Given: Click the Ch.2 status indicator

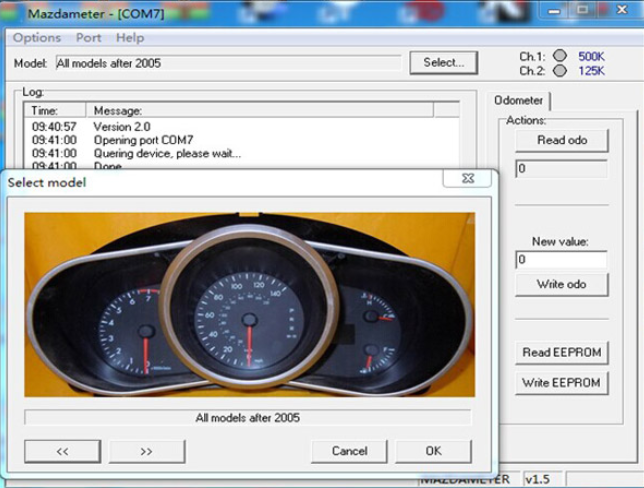Looking at the screenshot, I should tap(559, 71).
